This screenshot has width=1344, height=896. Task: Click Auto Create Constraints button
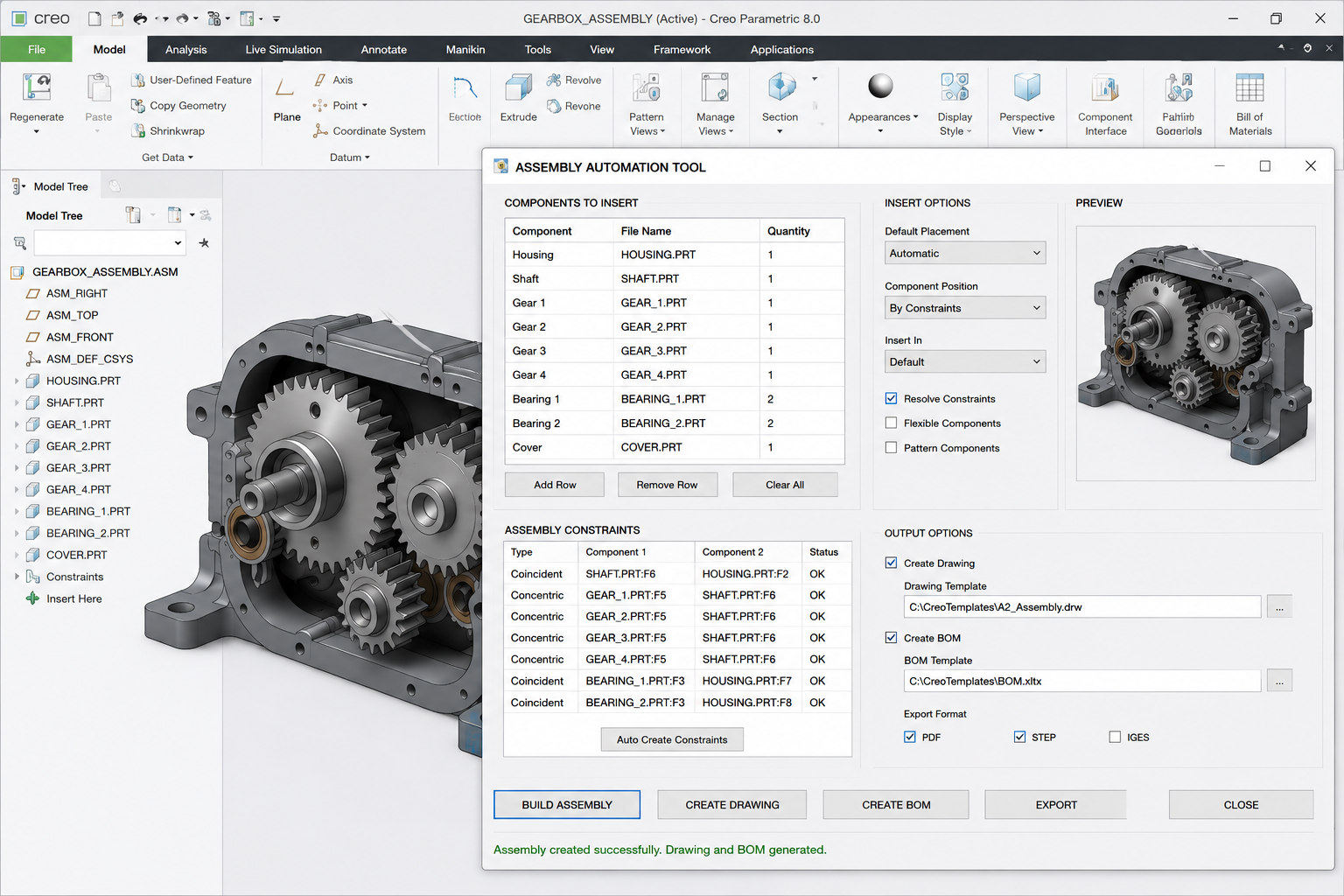(672, 739)
